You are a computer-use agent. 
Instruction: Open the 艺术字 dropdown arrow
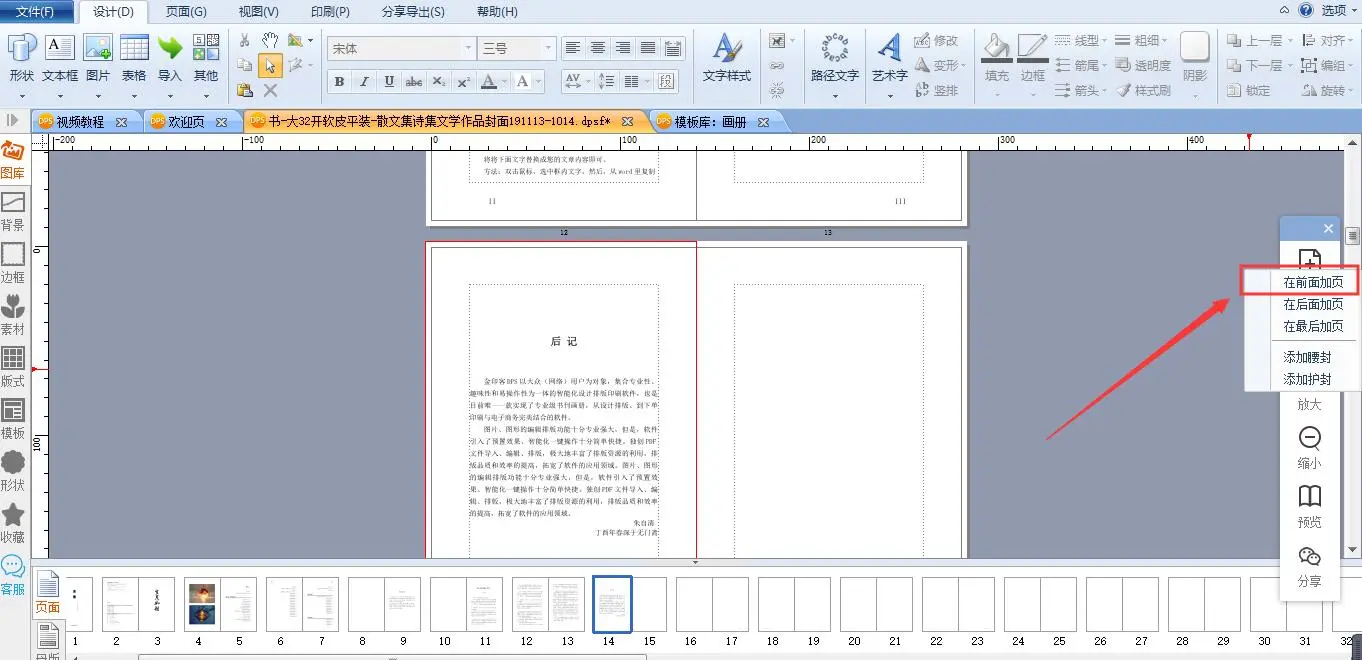(890, 96)
